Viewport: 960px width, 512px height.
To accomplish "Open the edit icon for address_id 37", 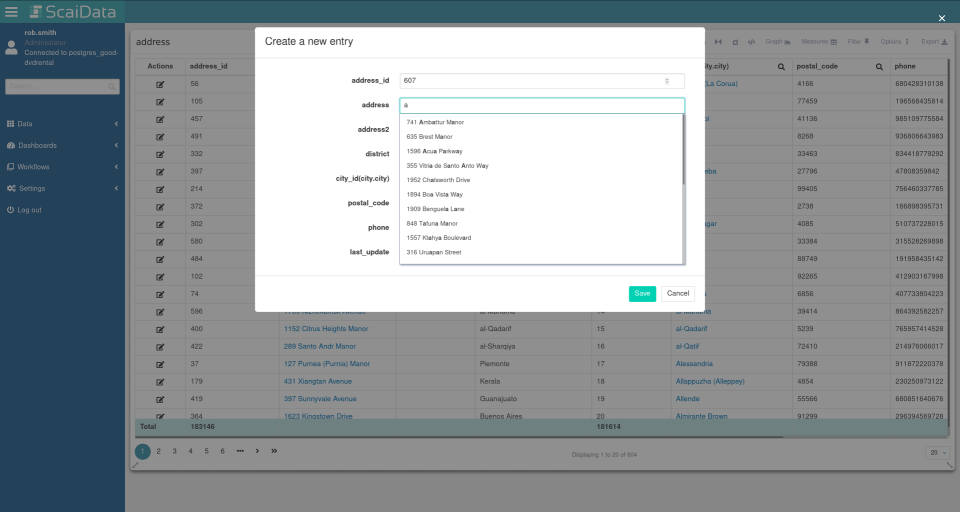I will click(x=160, y=364).
